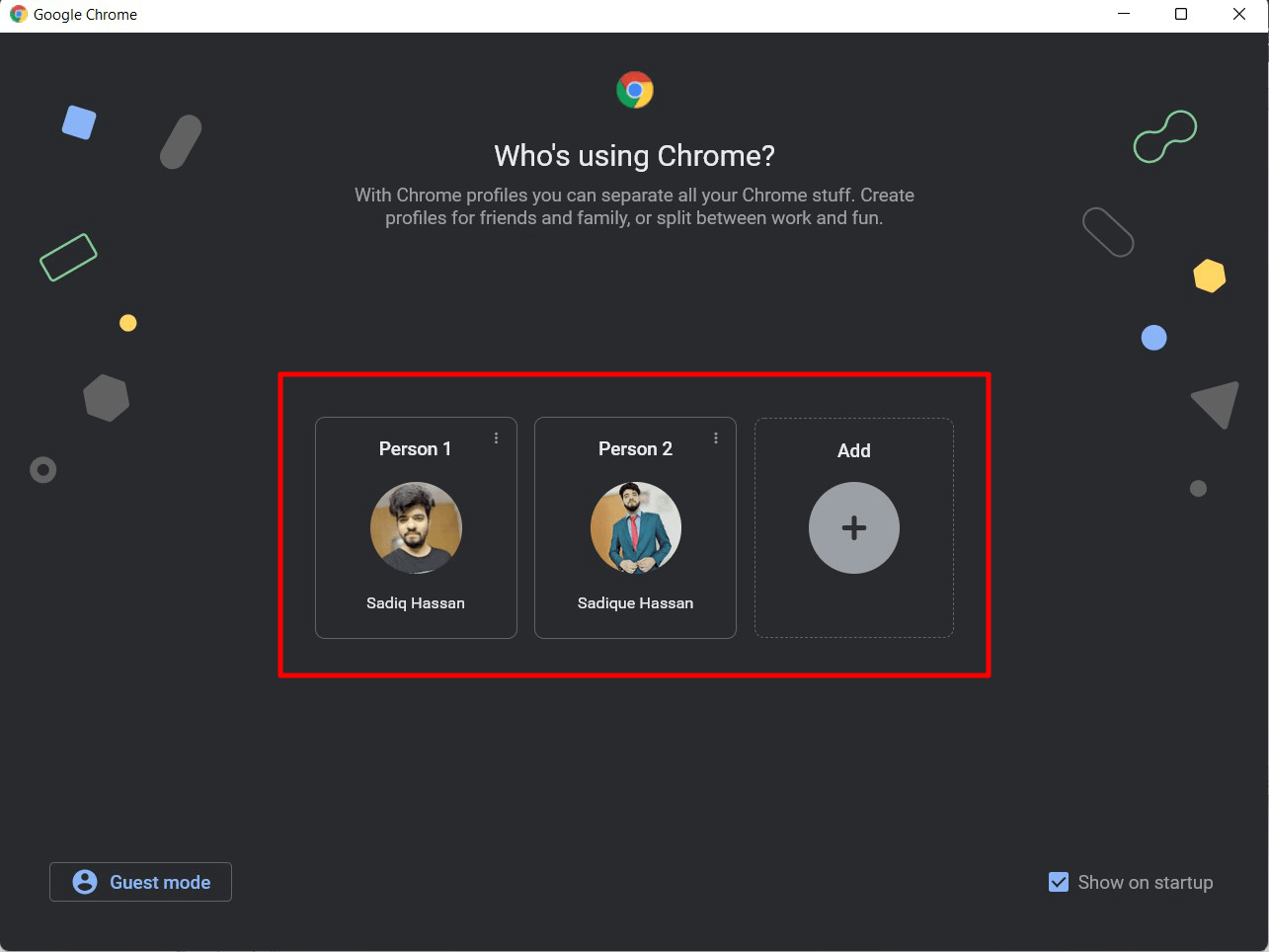Close the Chrome profile picker window
This screenshot has height=952, width=1269.
[1239, 15]
